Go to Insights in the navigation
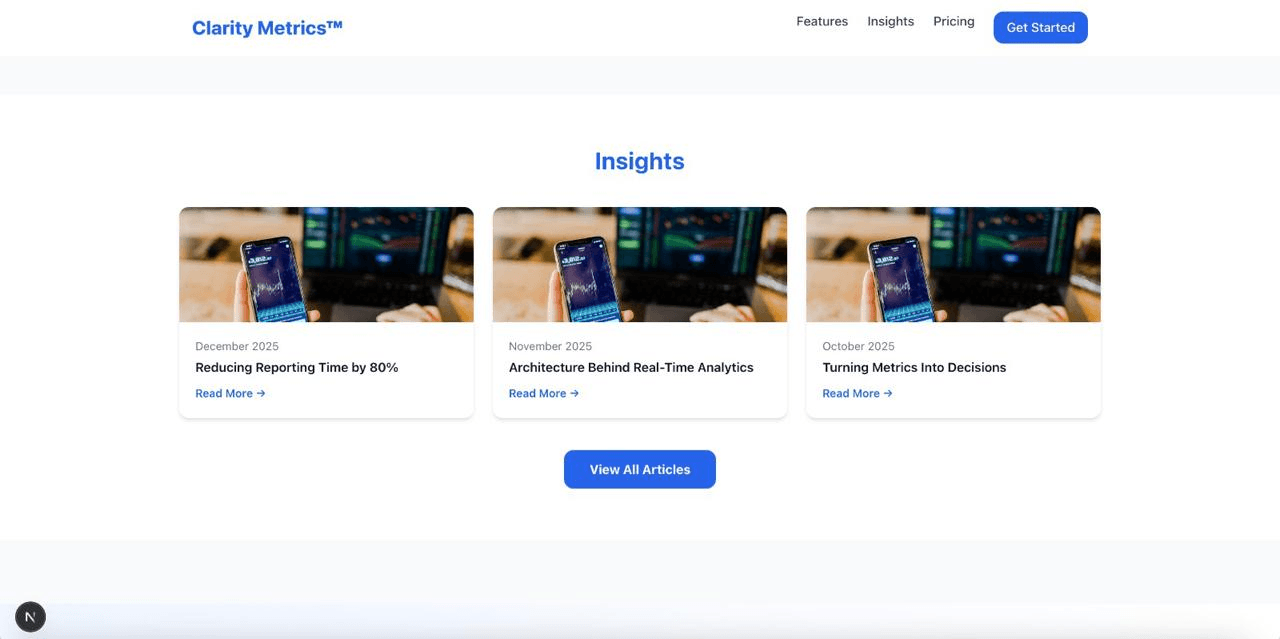Screen dimensions: 1280x639 (x=890, y=21)
